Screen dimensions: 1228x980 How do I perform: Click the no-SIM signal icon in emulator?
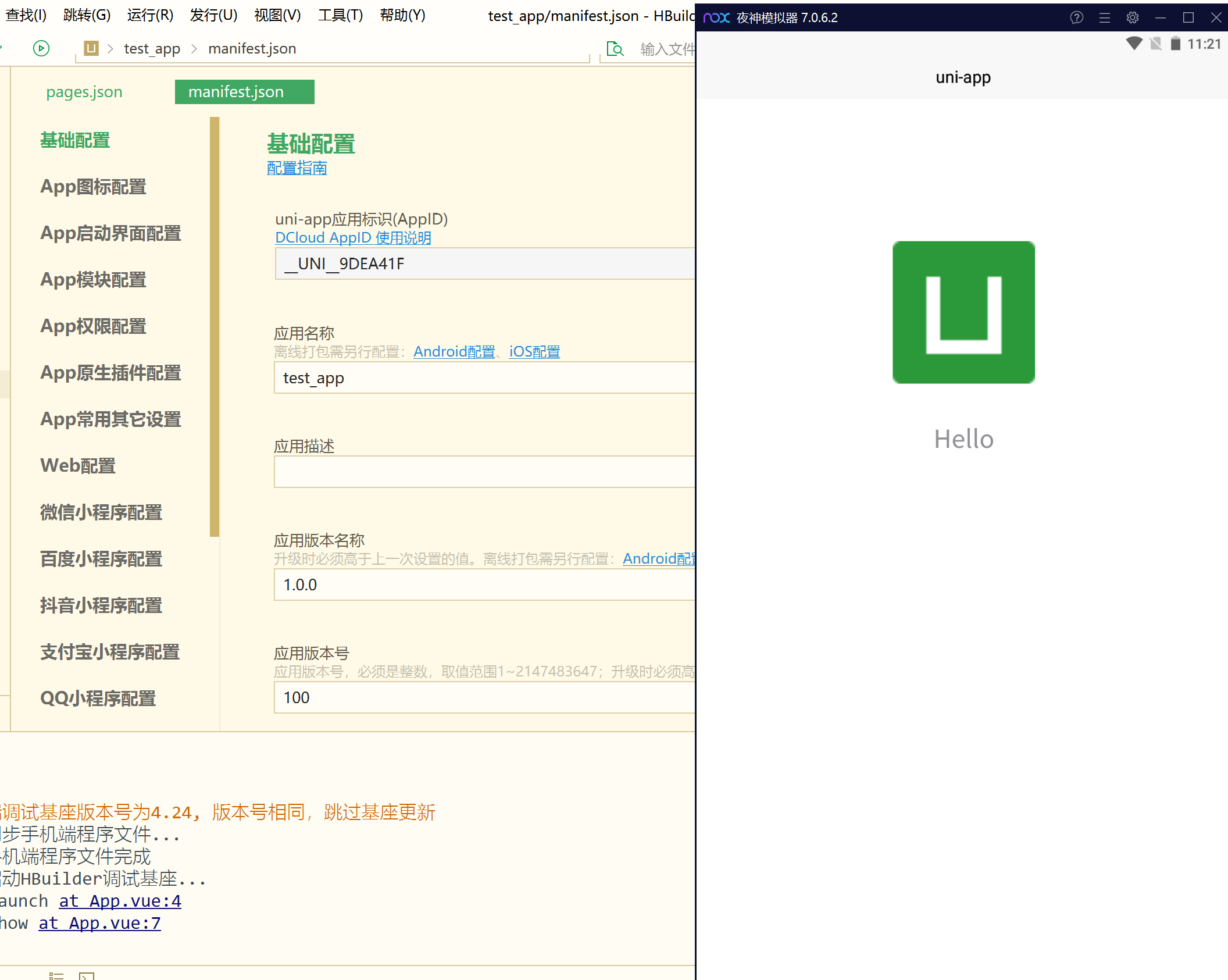1156,44
